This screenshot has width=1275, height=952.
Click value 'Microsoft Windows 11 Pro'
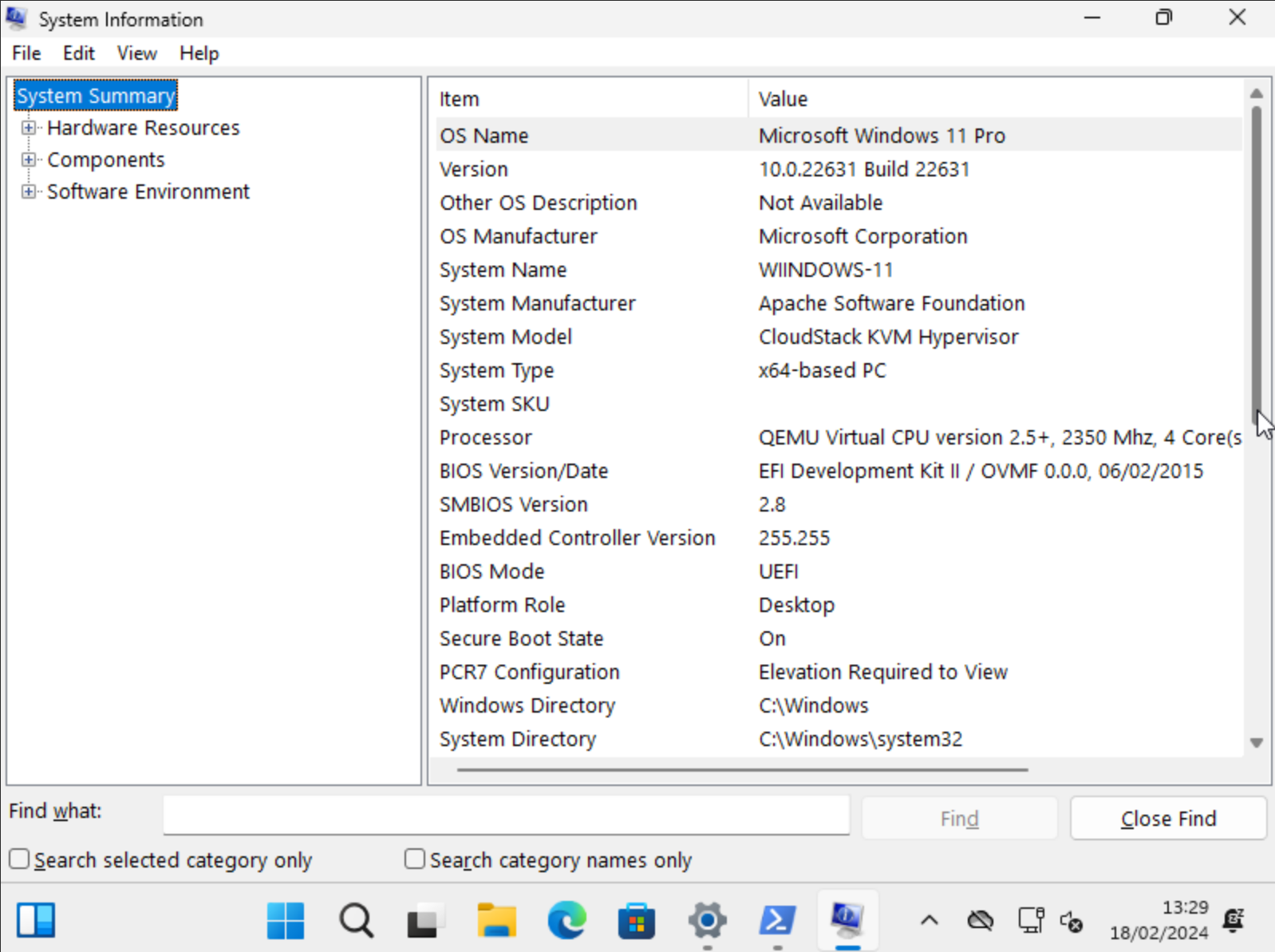(882, 136)
